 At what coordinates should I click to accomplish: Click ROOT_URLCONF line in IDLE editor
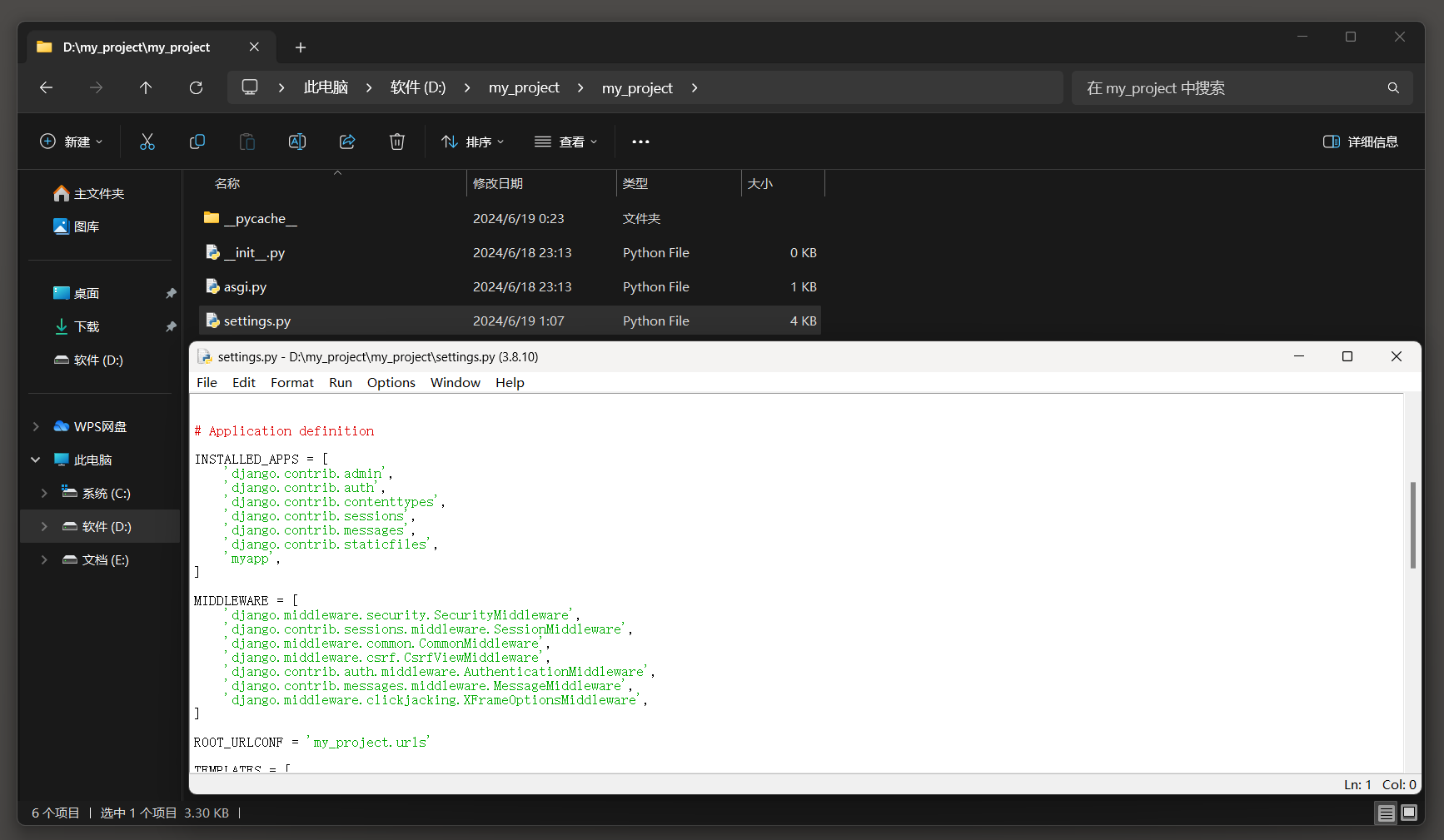pyautogui.click(x=311, y=742)
